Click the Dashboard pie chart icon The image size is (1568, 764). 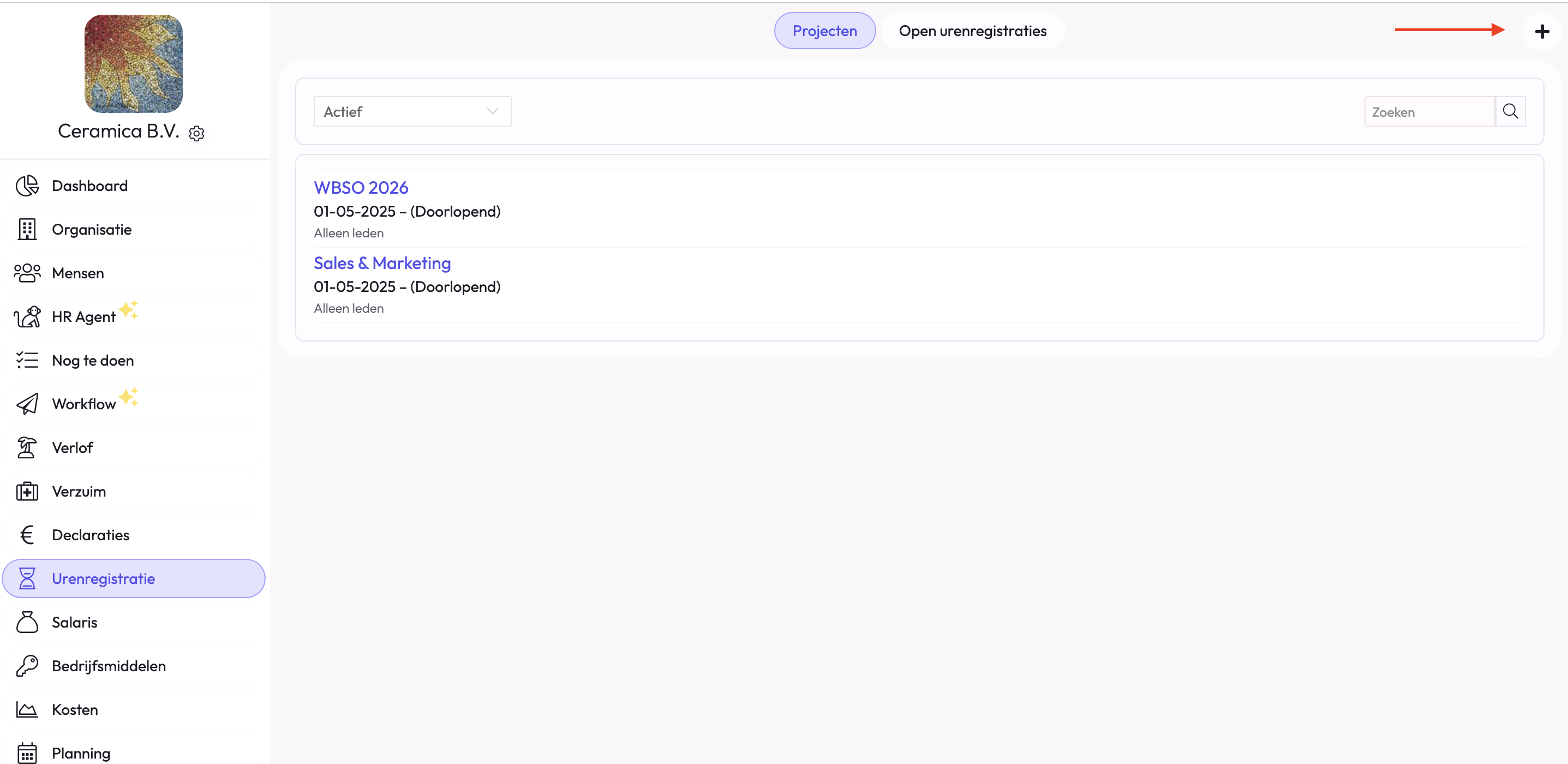(x=27, y=186)
